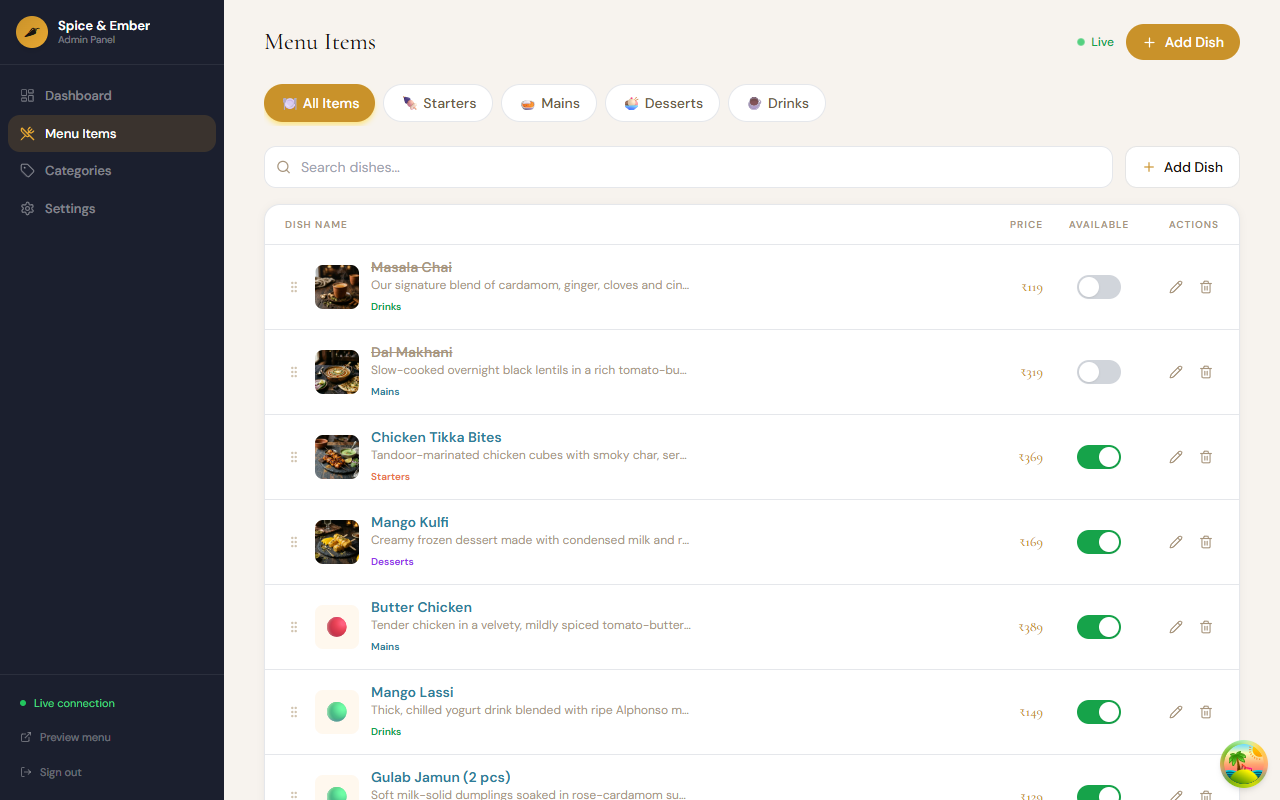
Task: Click drag handle of Masala Chai row
Action: pos(294,287)
